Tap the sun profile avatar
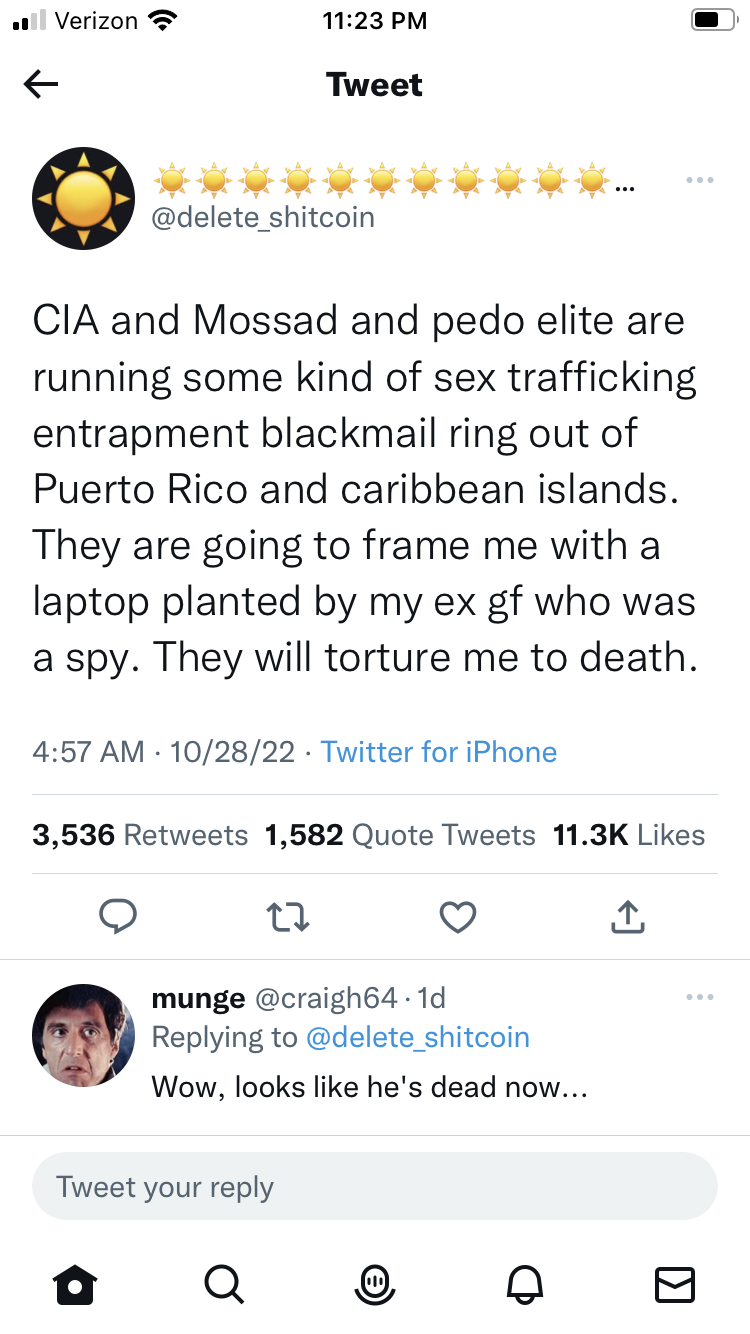The width and height of the screenshot is (750, 1334). pyautogui.click(x=83, y=198)
